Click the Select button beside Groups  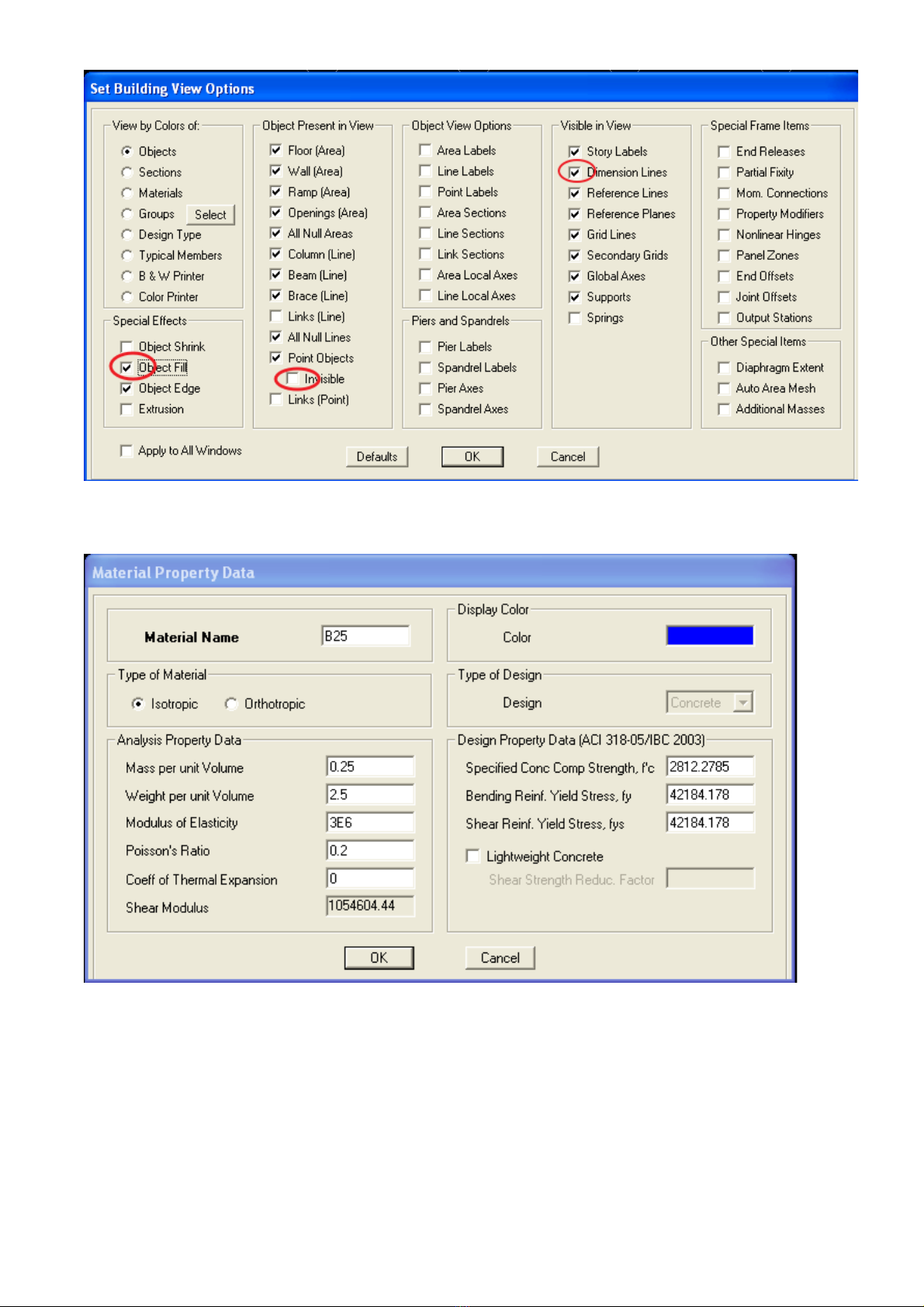210,215
